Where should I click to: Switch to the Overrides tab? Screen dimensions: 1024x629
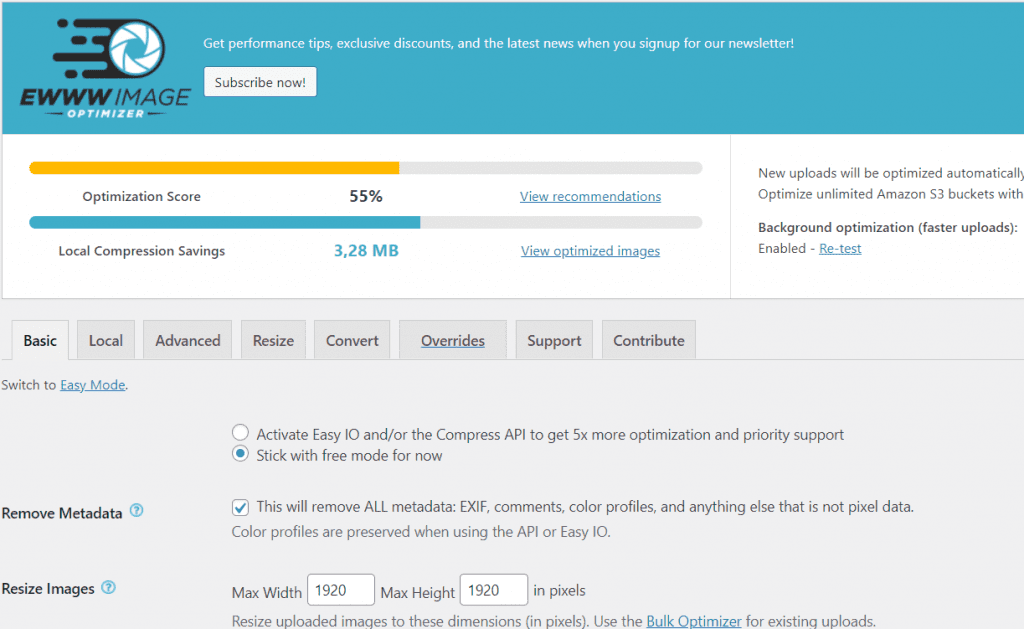click(452, 340)
